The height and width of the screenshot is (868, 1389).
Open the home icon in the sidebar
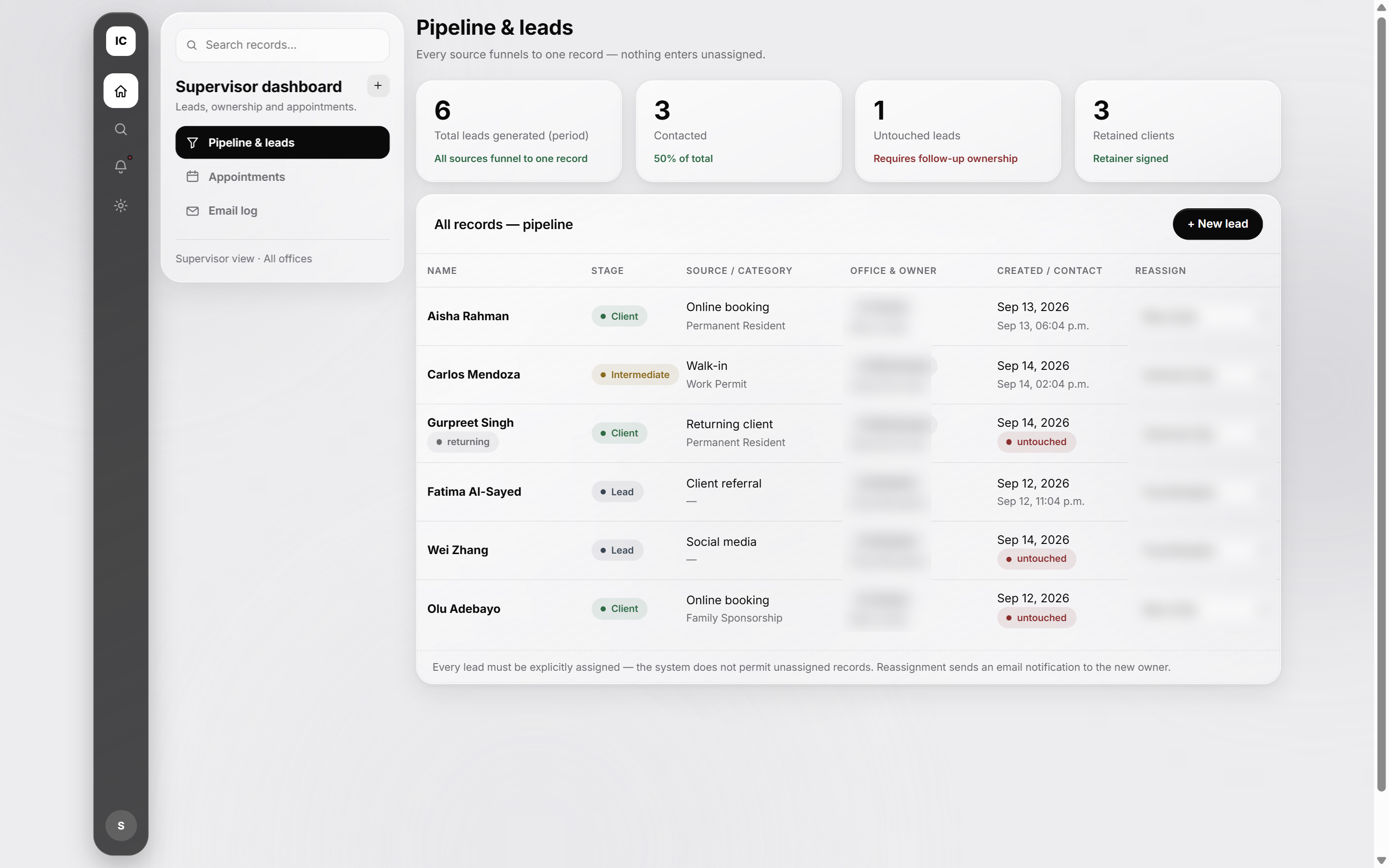coord(121,91)
